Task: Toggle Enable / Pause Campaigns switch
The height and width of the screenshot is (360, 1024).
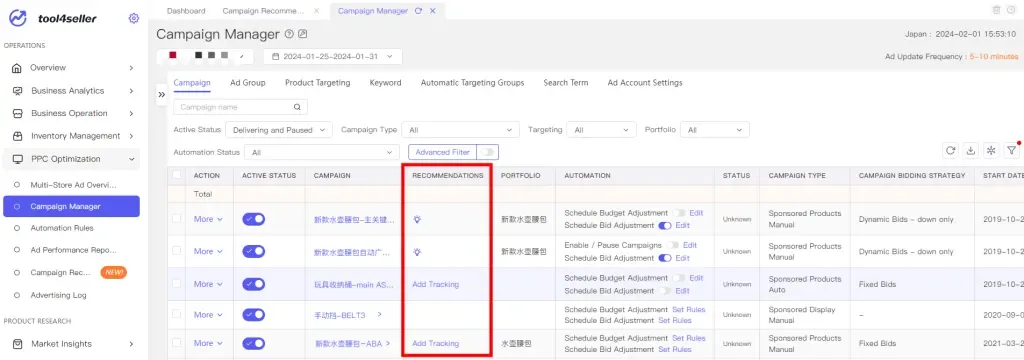Action: [x=673, y=245]
